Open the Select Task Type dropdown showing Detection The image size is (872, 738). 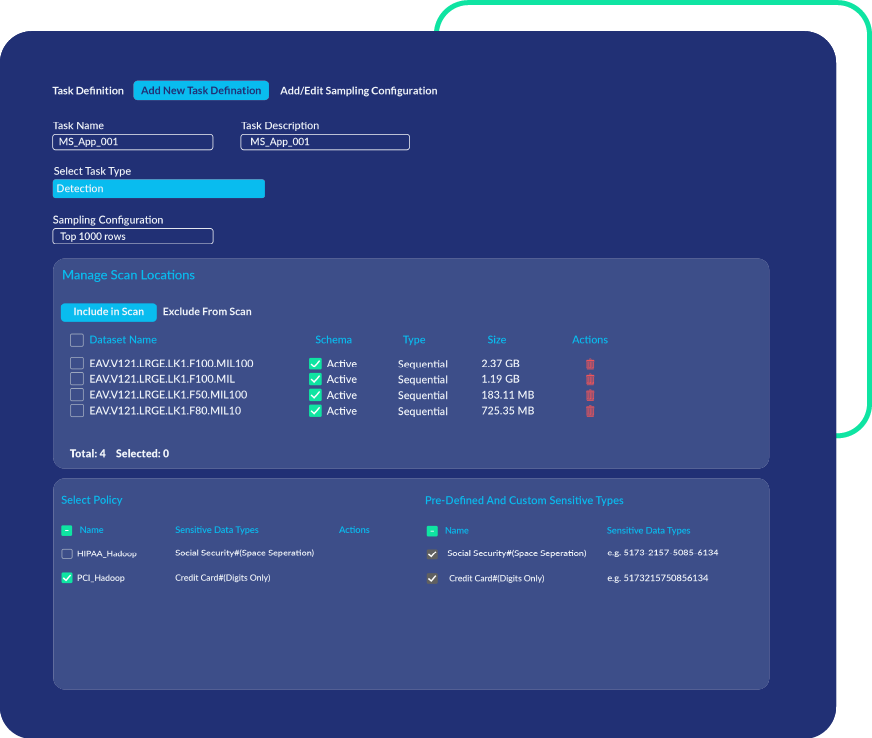158,188
